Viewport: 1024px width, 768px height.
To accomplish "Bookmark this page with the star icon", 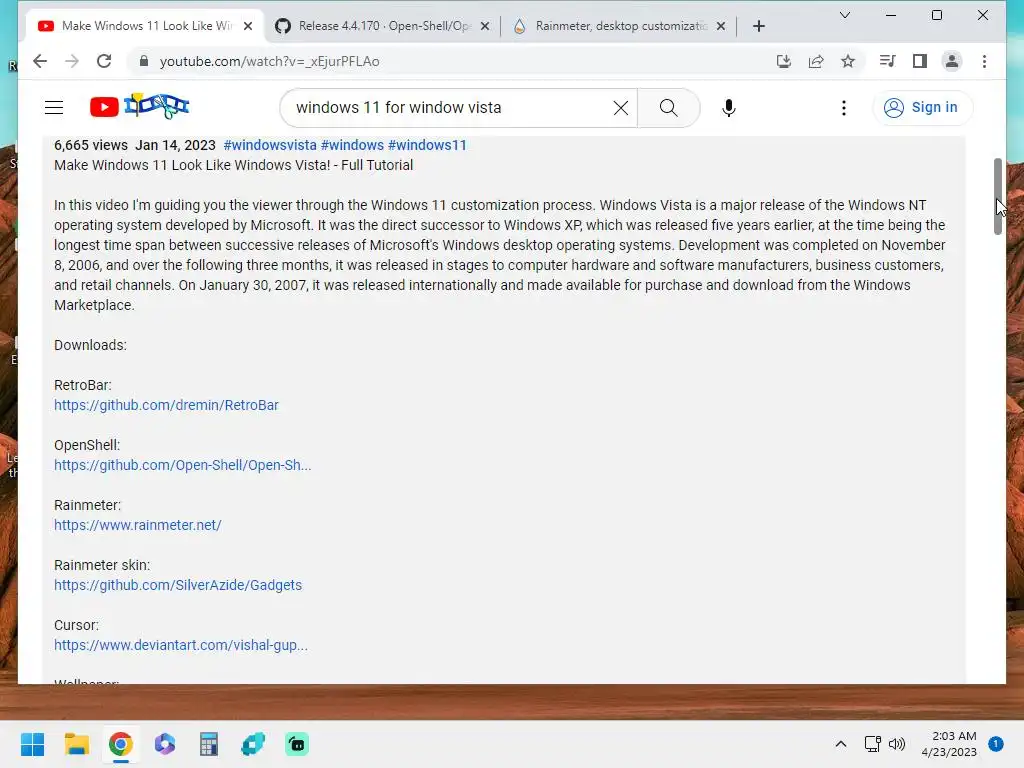I will click(x=848, y=61).
